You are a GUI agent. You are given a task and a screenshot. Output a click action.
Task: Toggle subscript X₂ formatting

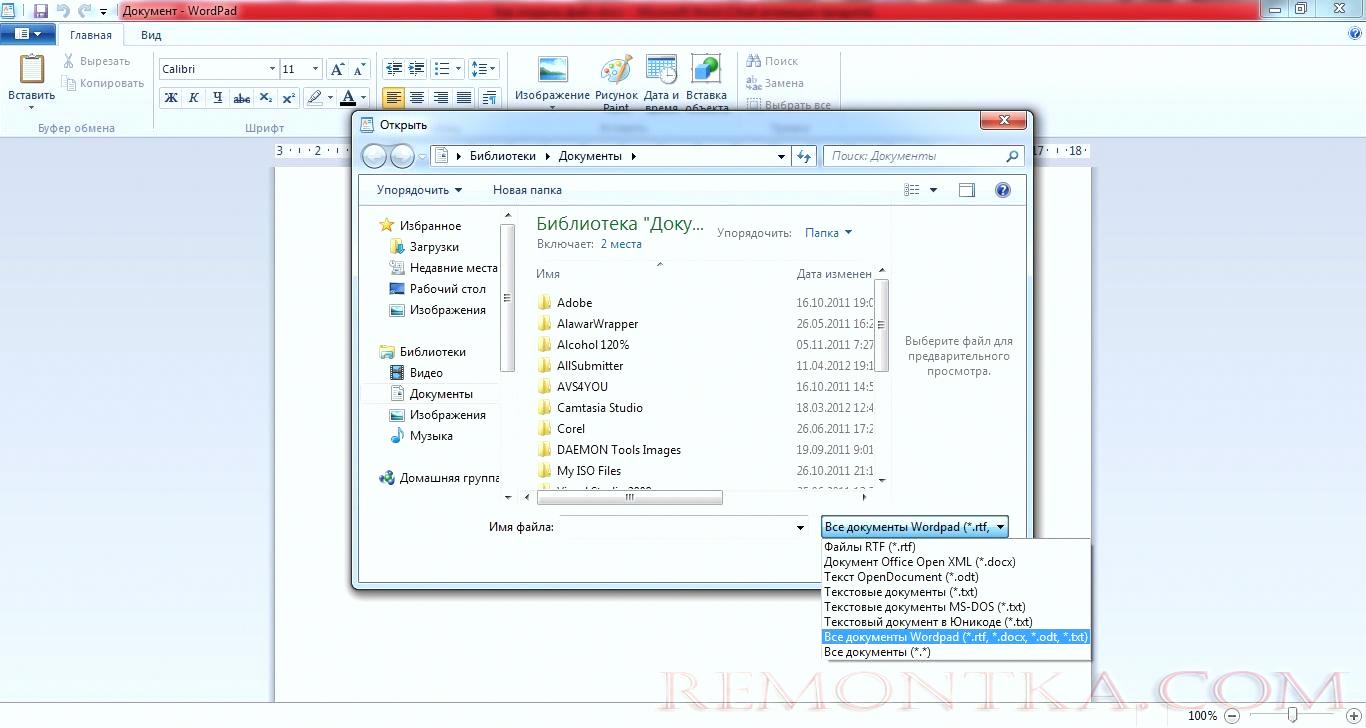[265, 98]
